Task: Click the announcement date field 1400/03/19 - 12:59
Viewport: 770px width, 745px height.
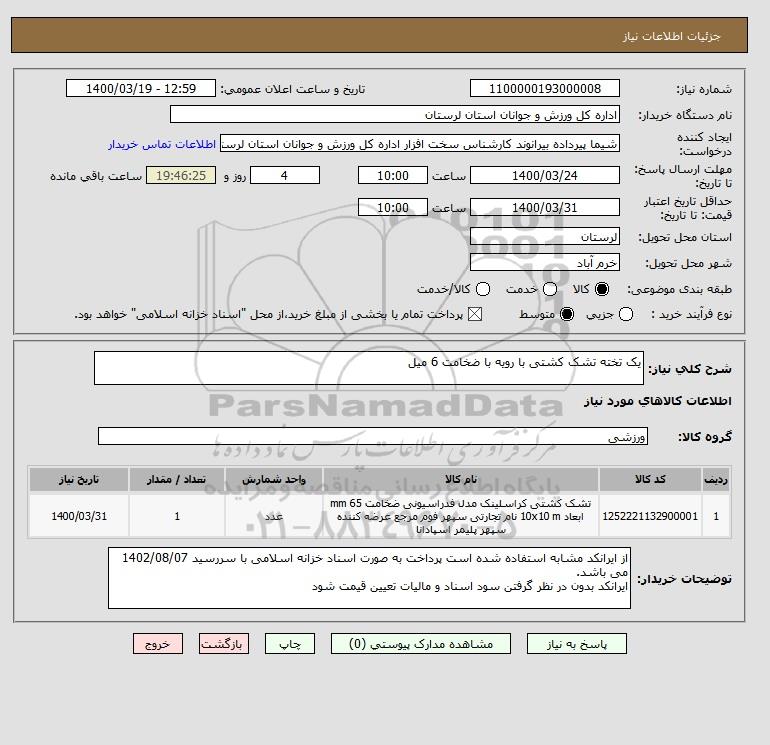Action: pos(141,88)
